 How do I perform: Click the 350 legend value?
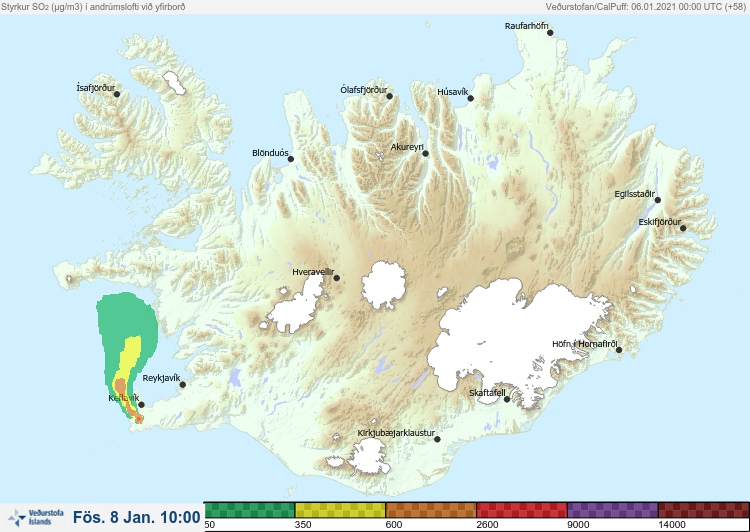(303, 525)
